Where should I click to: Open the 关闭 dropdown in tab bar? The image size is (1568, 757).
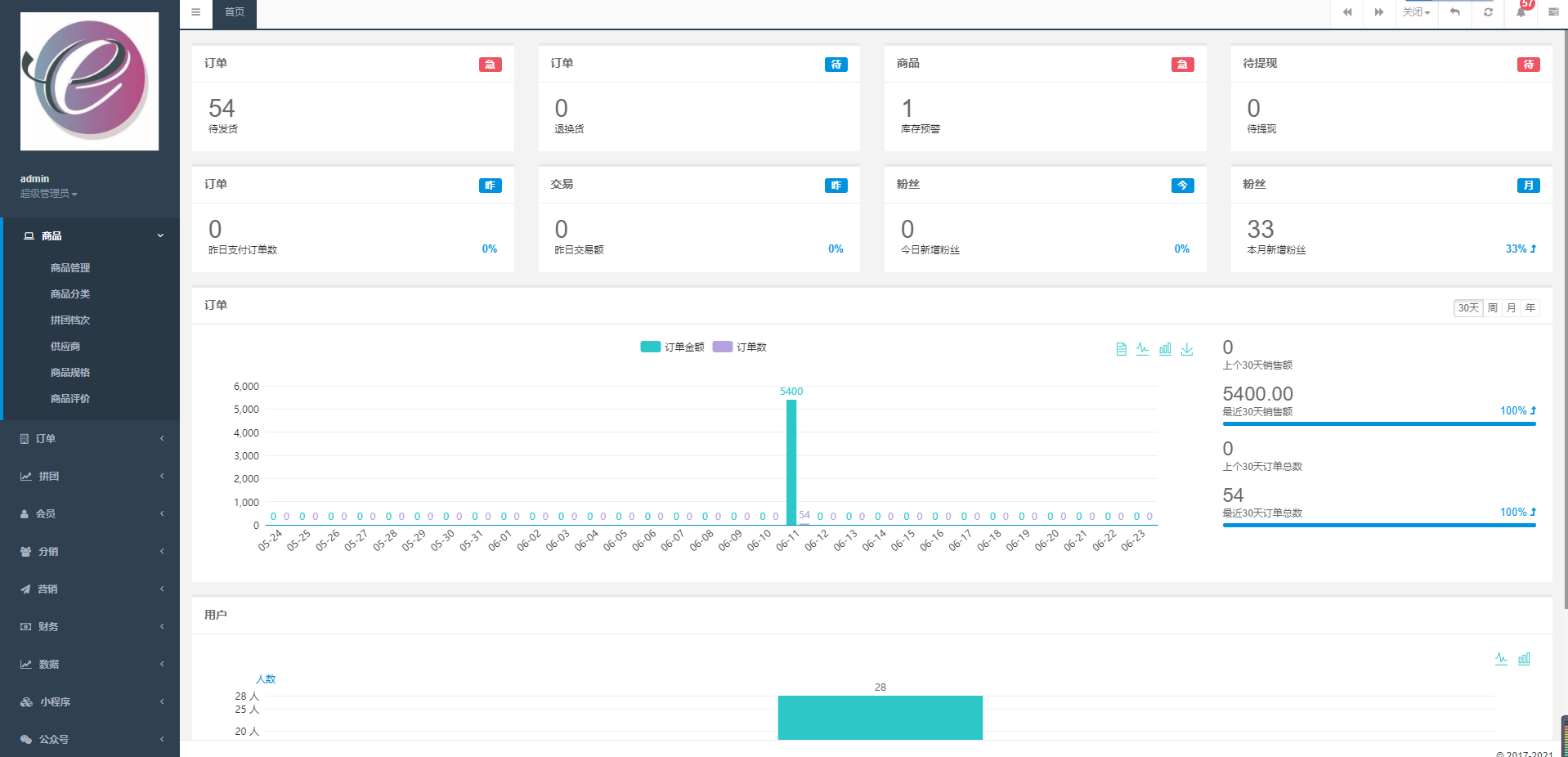pyautogui.click(x=1416, y=12)
